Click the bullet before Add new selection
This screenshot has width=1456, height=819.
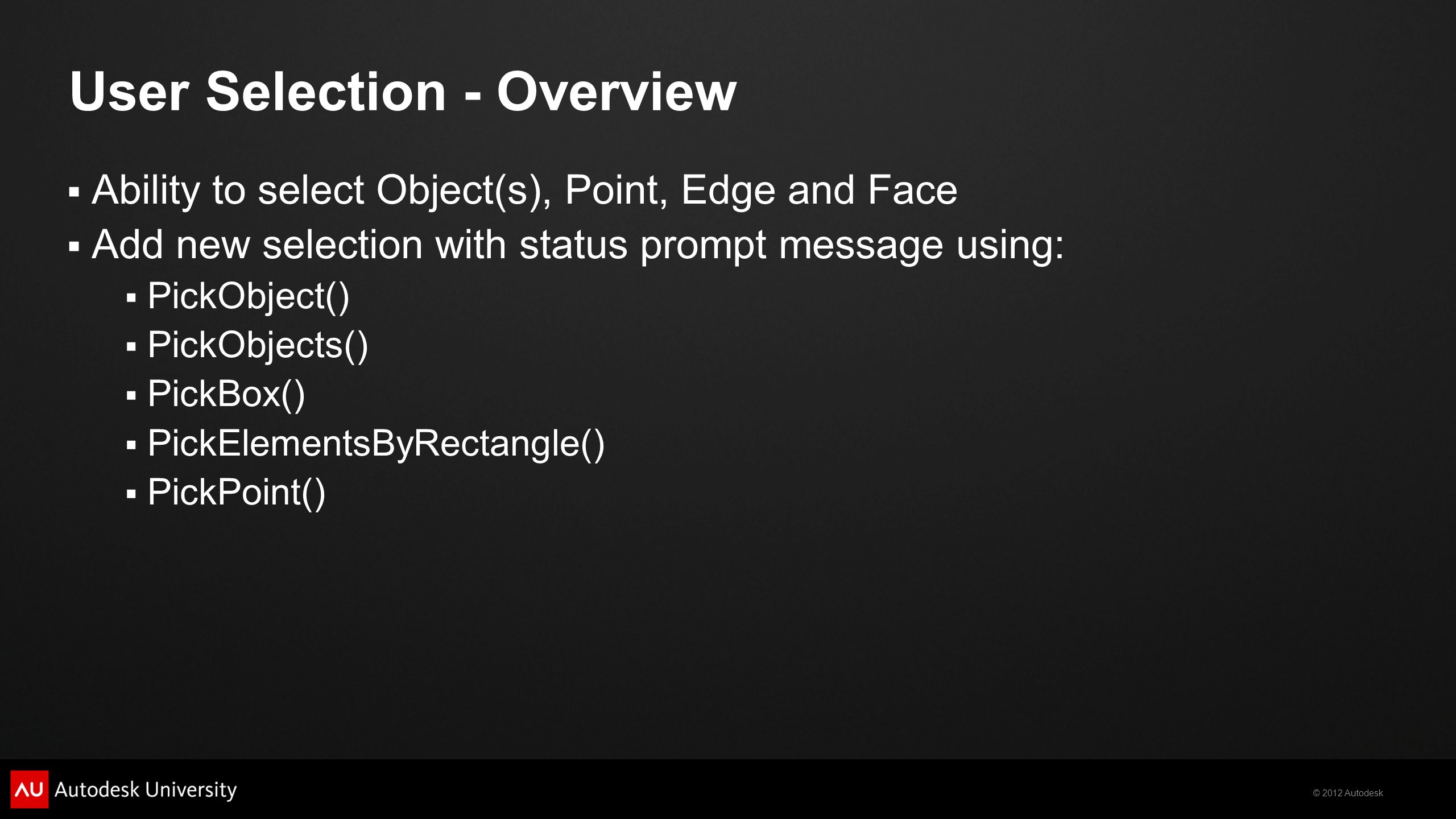(x=74, y=247)
